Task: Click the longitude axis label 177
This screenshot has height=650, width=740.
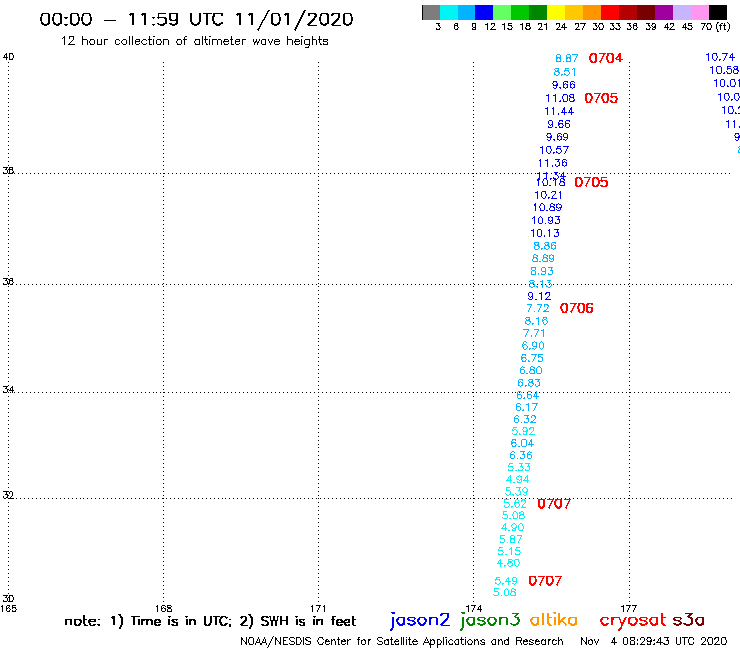Action: coord(629,608)
